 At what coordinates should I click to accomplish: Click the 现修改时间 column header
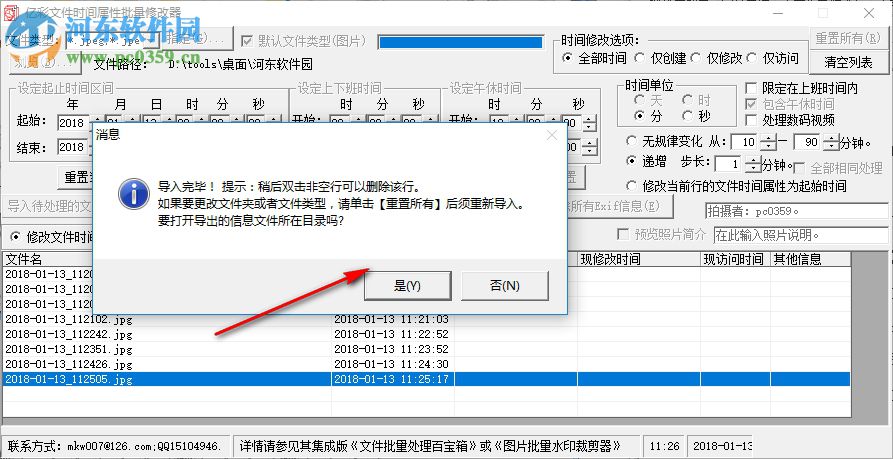pos(639,260)
